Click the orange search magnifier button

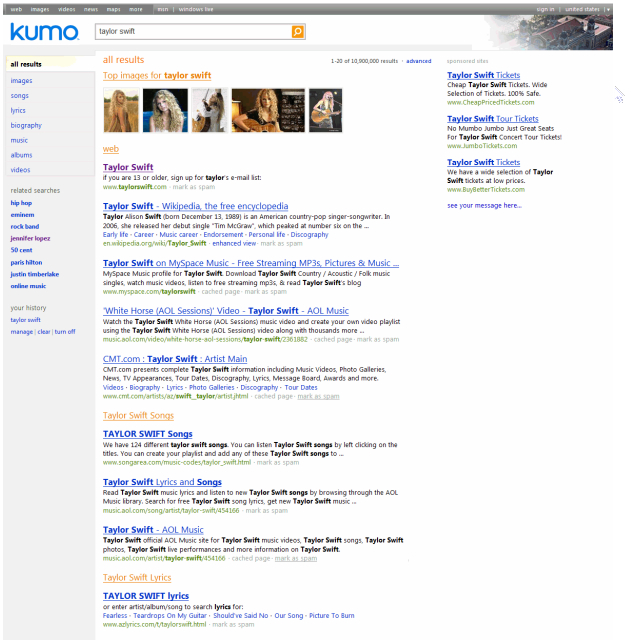[298, 32]
